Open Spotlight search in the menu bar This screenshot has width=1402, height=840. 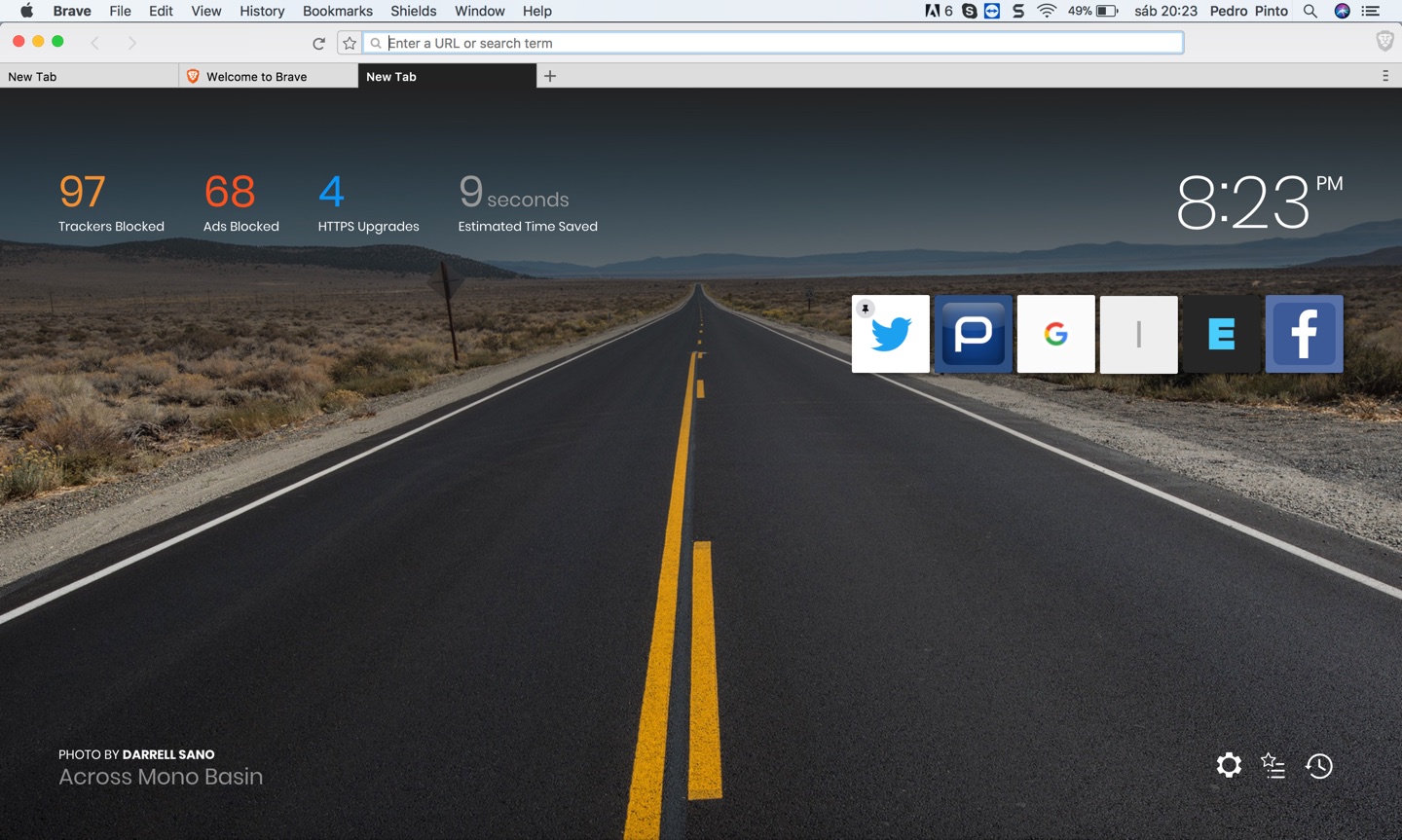[x=1310, y=11]
